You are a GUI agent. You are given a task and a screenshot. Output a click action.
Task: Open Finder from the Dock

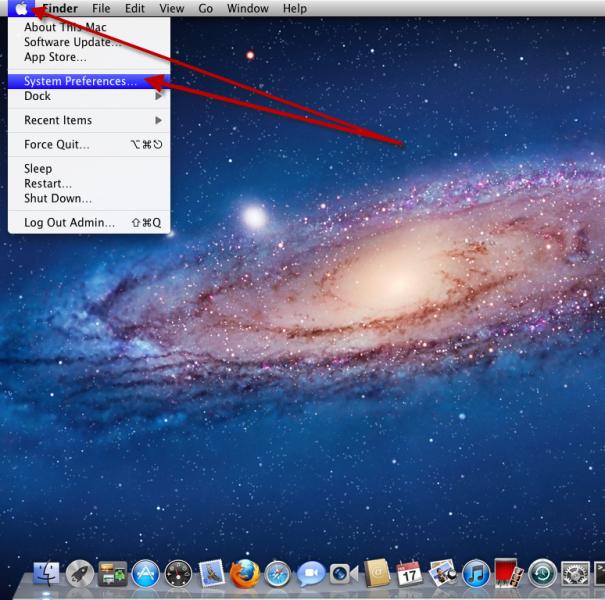tap(46, 575)
